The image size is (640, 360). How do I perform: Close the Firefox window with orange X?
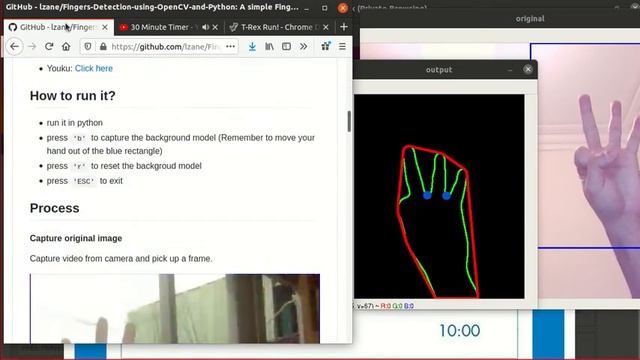(343, 8)
